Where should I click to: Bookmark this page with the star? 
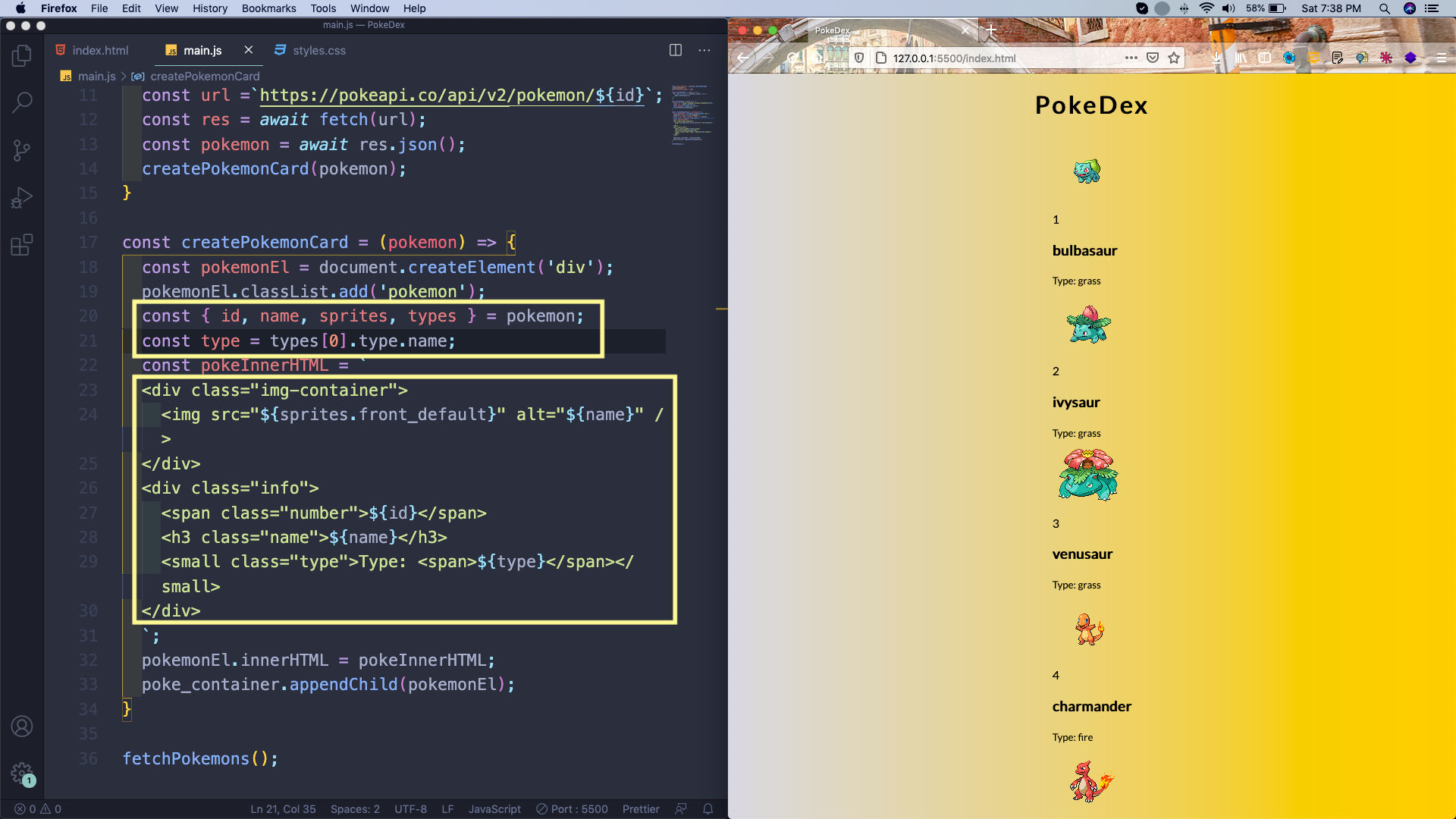pos(1174,58)
